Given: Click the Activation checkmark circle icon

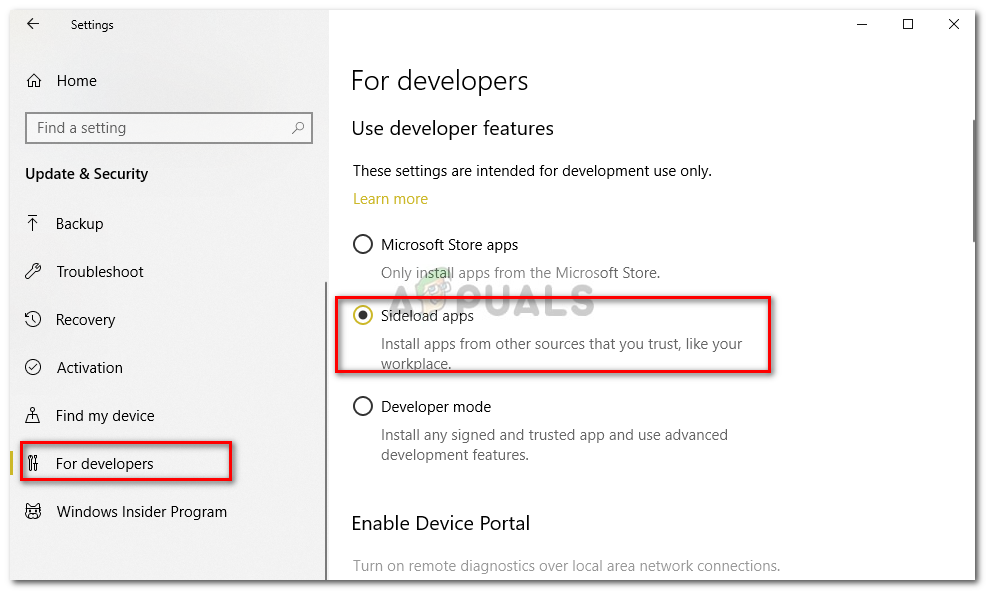Looking at the screenshot, I should pyautogui.click(x=33, y=368).
